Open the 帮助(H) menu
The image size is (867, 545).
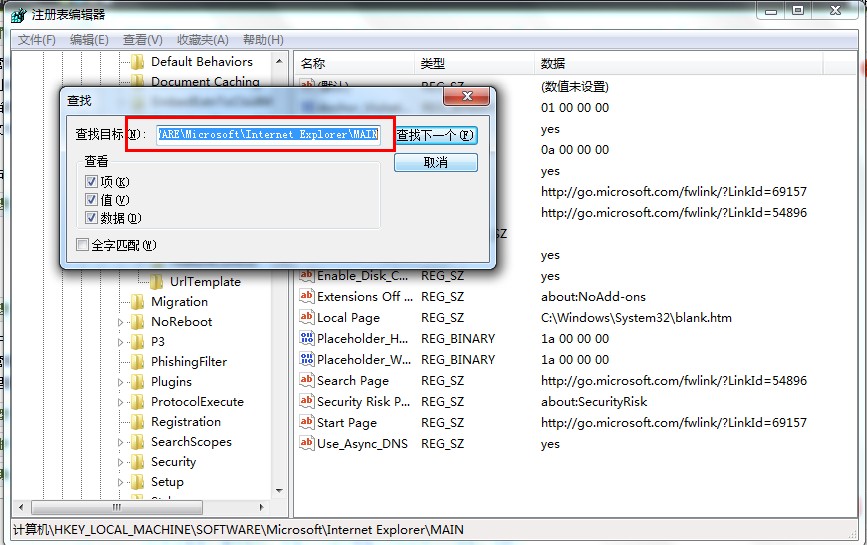[x=263, y=40]
